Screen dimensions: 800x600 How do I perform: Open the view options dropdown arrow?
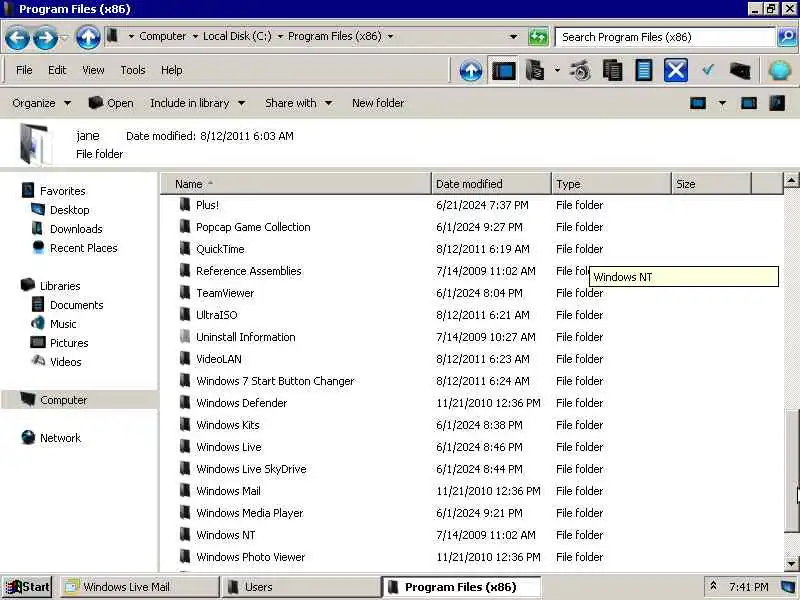point(722,104)
